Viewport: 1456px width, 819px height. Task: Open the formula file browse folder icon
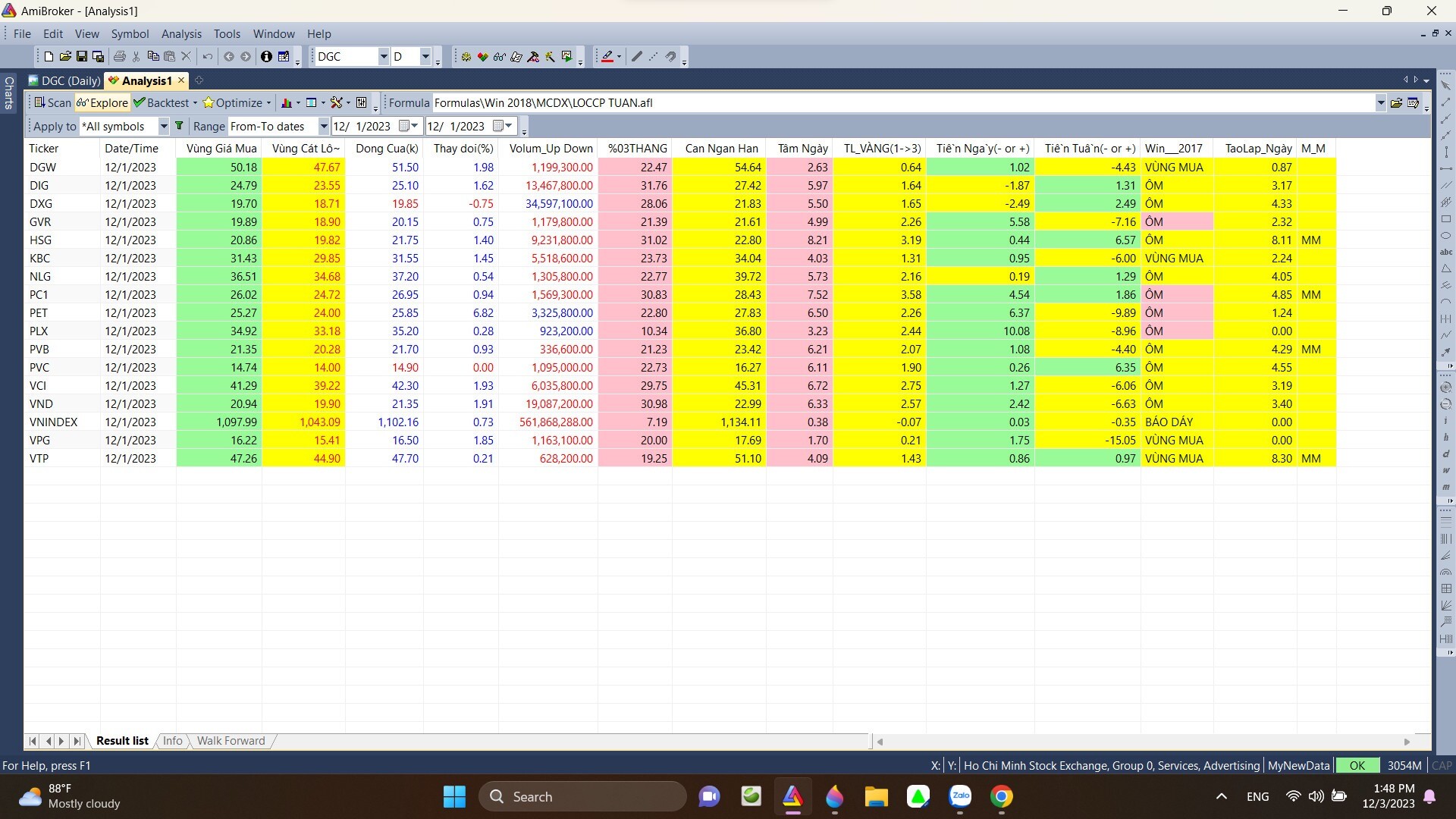[1396, 103]
